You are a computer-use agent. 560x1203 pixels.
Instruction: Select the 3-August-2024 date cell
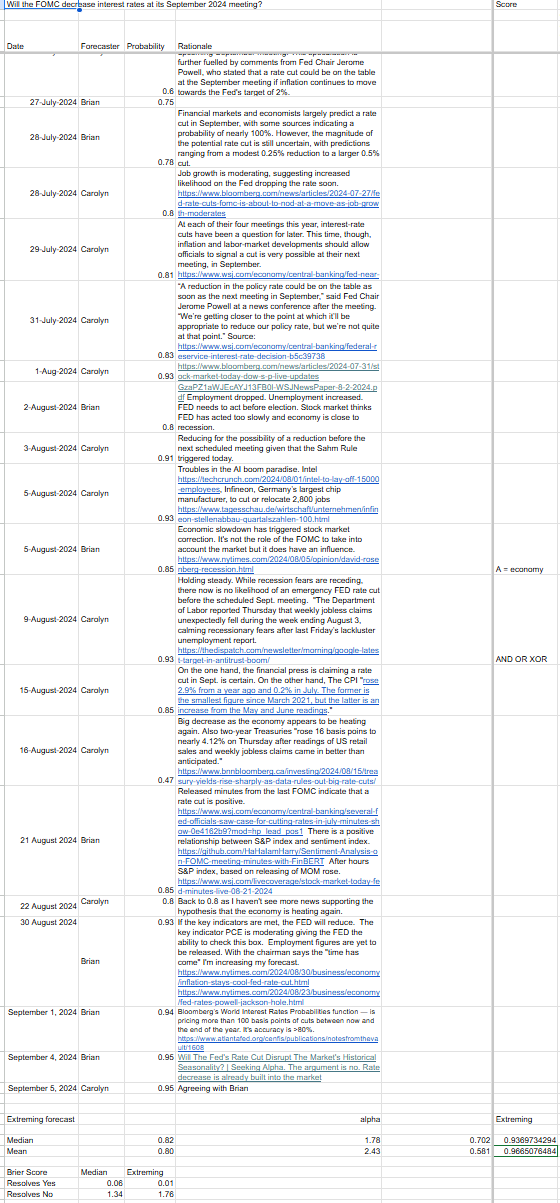click(x=41, y=448)
